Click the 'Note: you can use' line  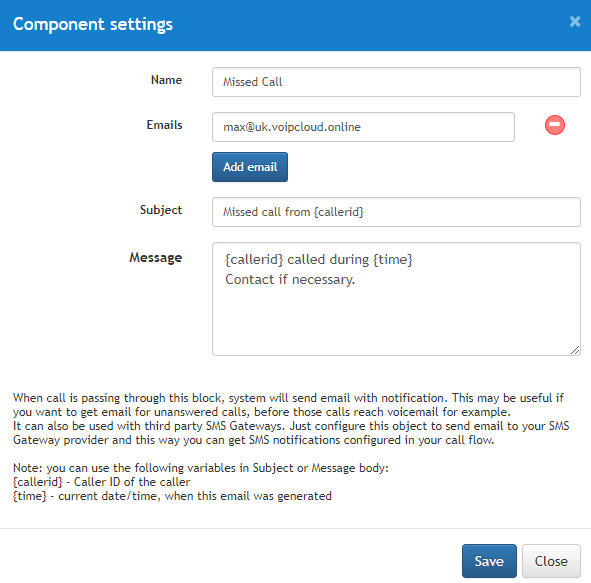click(x=201, y=468)
